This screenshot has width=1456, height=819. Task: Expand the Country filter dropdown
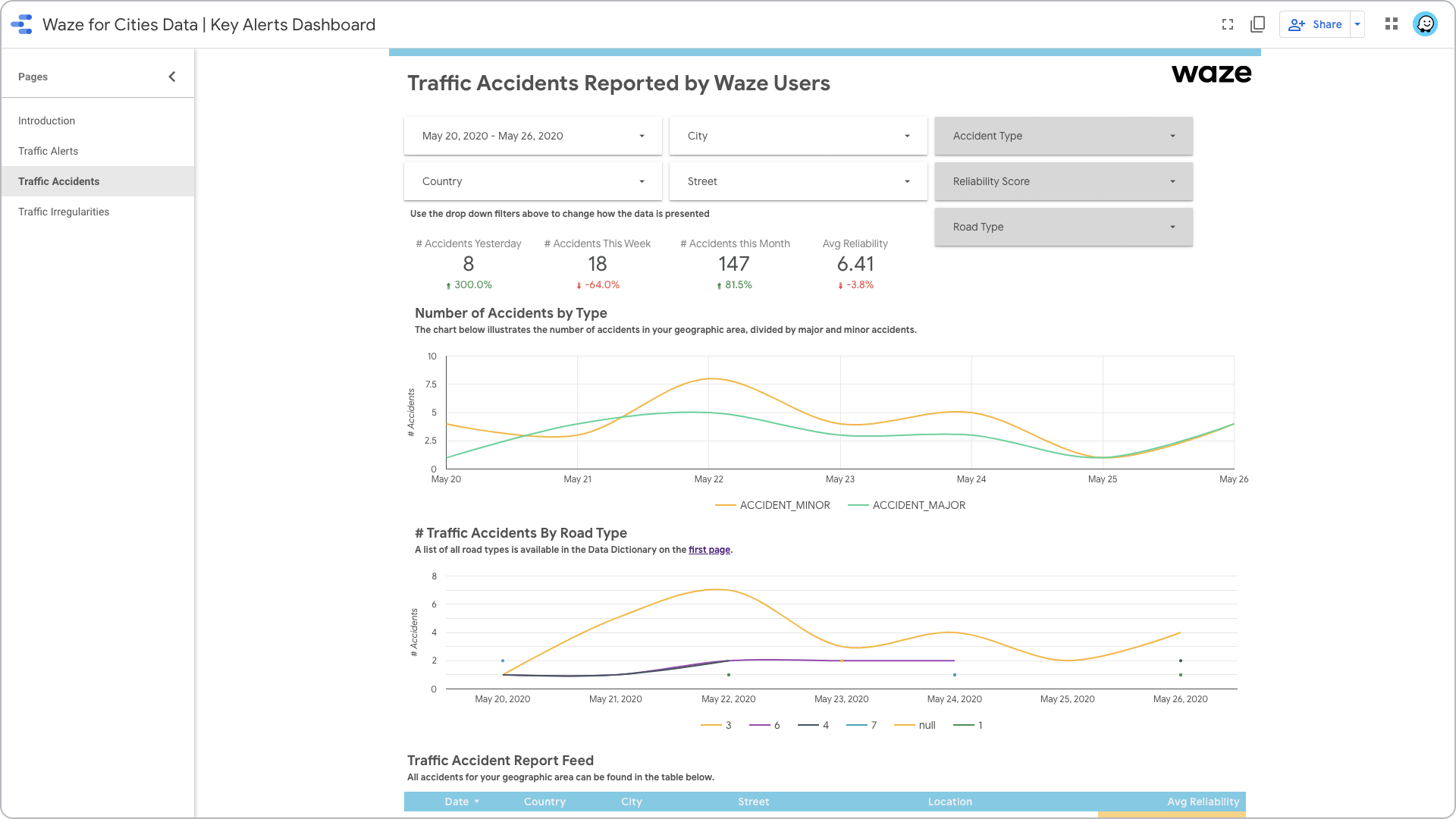[533, 181]
